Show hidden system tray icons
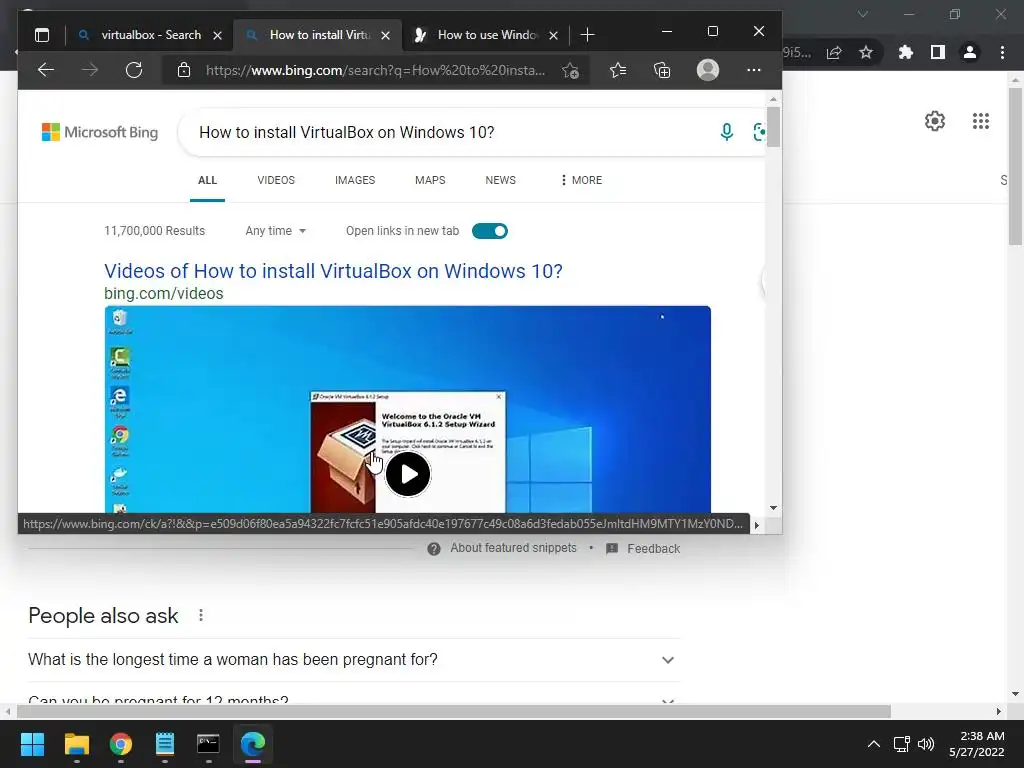 coord(874,744)
